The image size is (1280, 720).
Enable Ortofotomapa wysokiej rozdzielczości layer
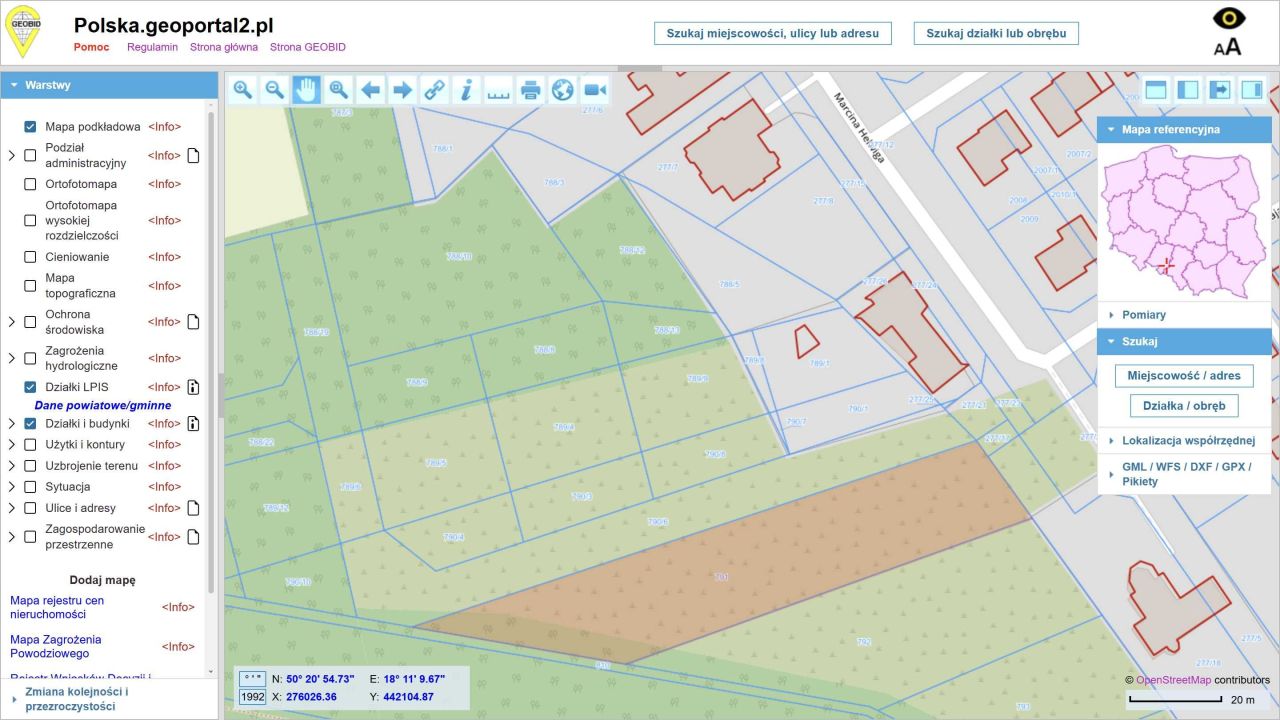point(30,221)
